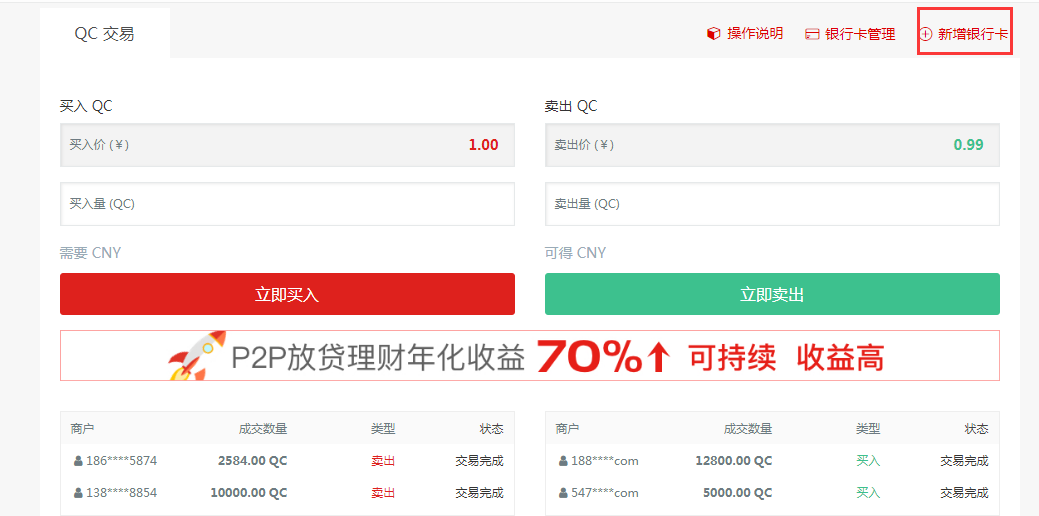
Task: Select the QC 交易 tab
Action: (105, 33)
